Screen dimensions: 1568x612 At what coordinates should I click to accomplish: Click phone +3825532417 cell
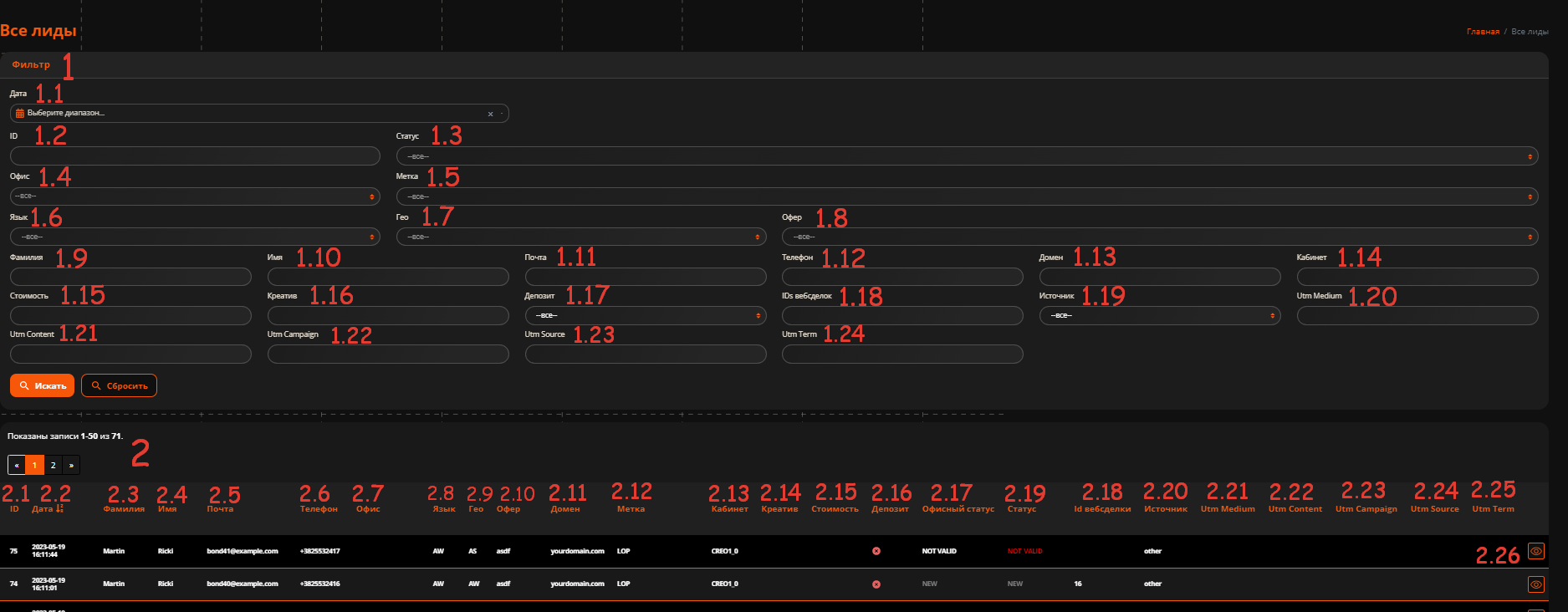[319, 551]
